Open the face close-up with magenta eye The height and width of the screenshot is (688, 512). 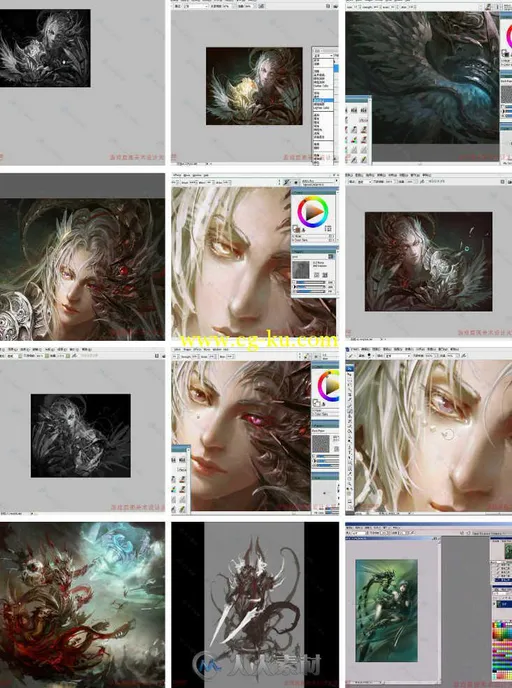pos(254,431)
